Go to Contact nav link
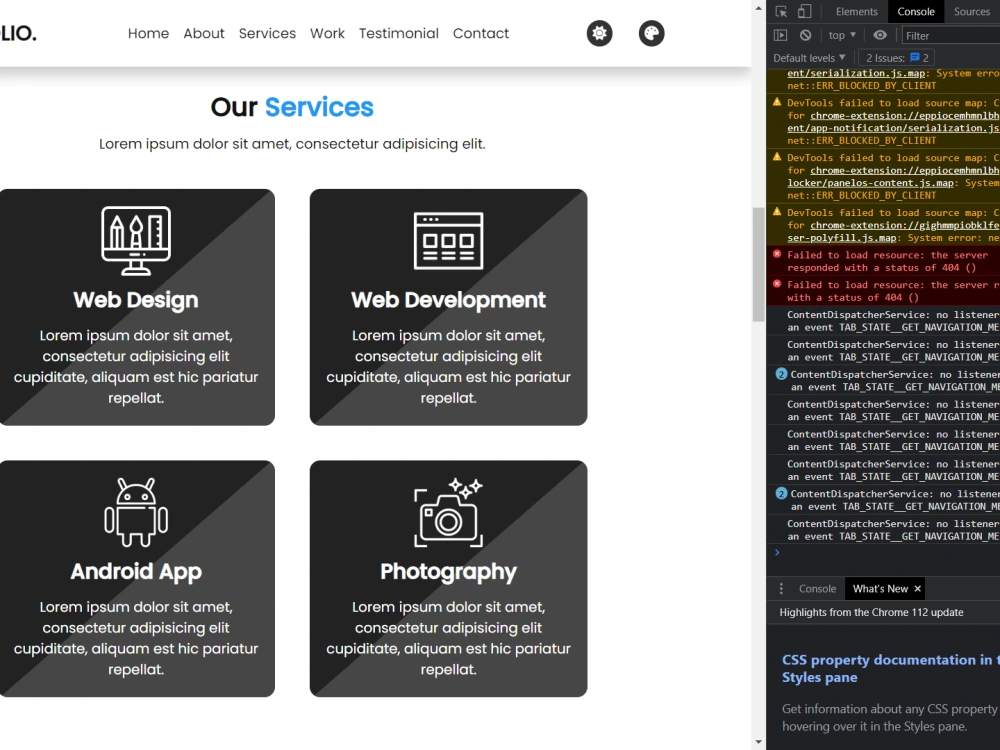The image size is (1000, 750). pyautogui.click(x=481, y=33)
